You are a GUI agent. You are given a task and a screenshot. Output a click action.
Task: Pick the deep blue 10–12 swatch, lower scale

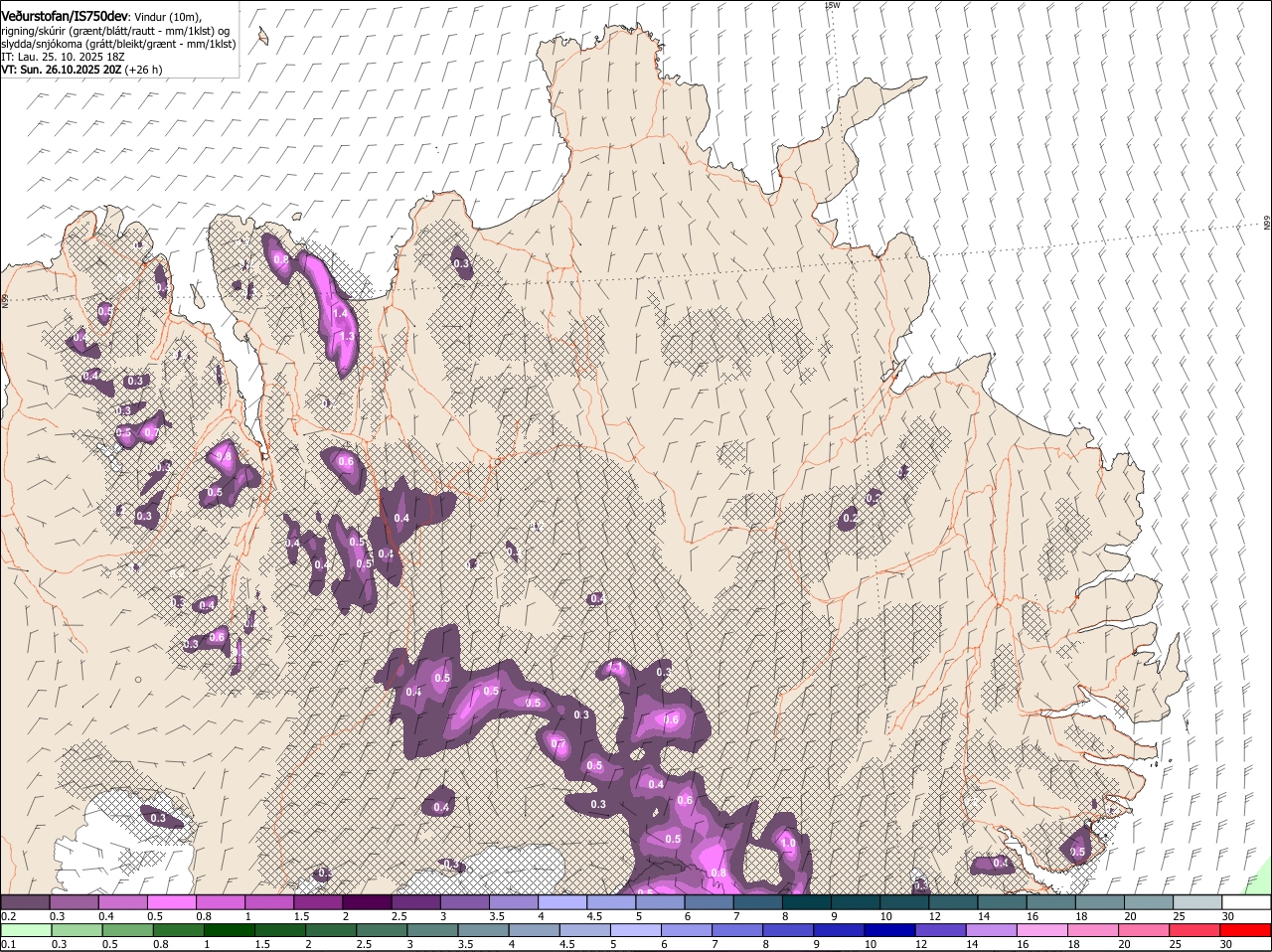click(x=890, y=930)
